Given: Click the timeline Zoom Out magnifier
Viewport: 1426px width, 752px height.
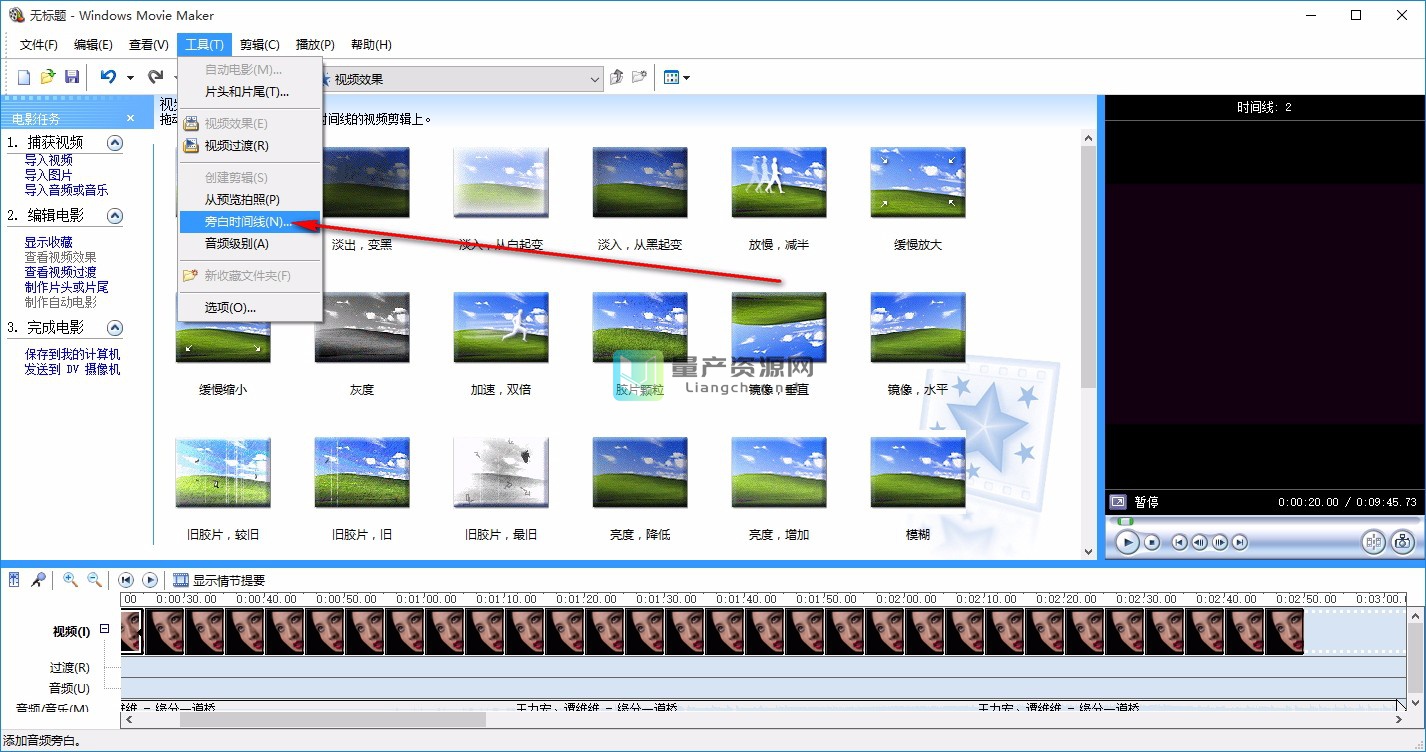Looking at the screenshot, I should [x=94, y=579].
